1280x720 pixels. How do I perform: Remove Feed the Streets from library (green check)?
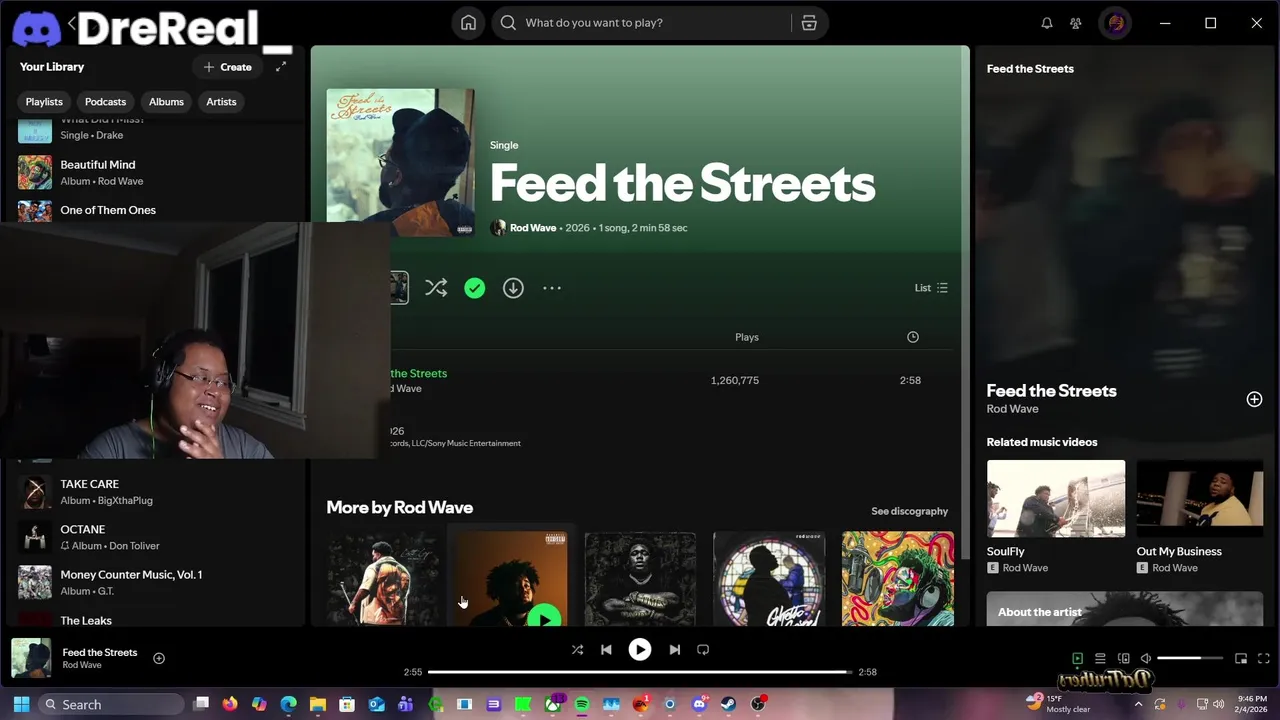(474, 288)
